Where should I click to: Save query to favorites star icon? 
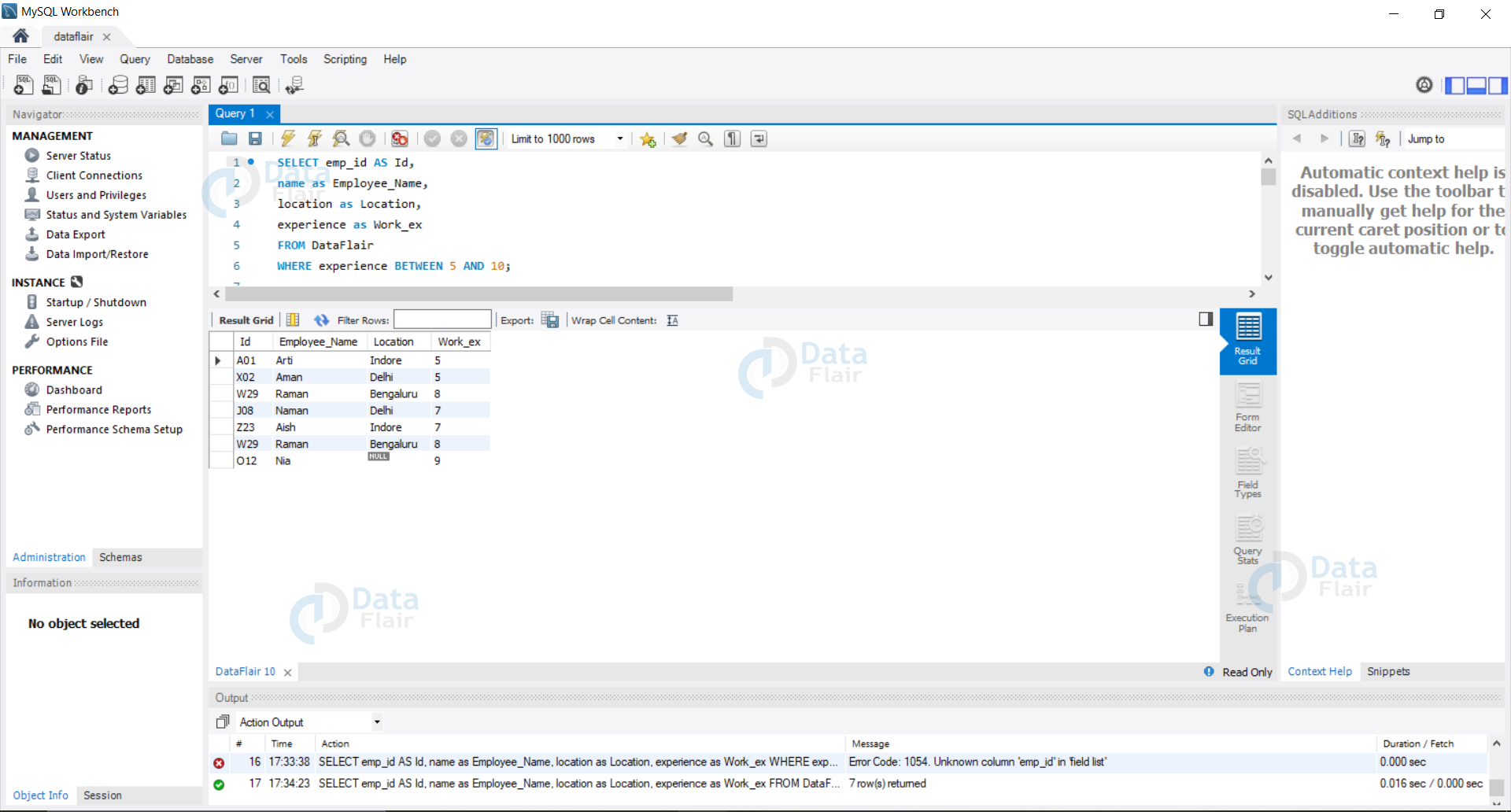[x=648, y=139]
